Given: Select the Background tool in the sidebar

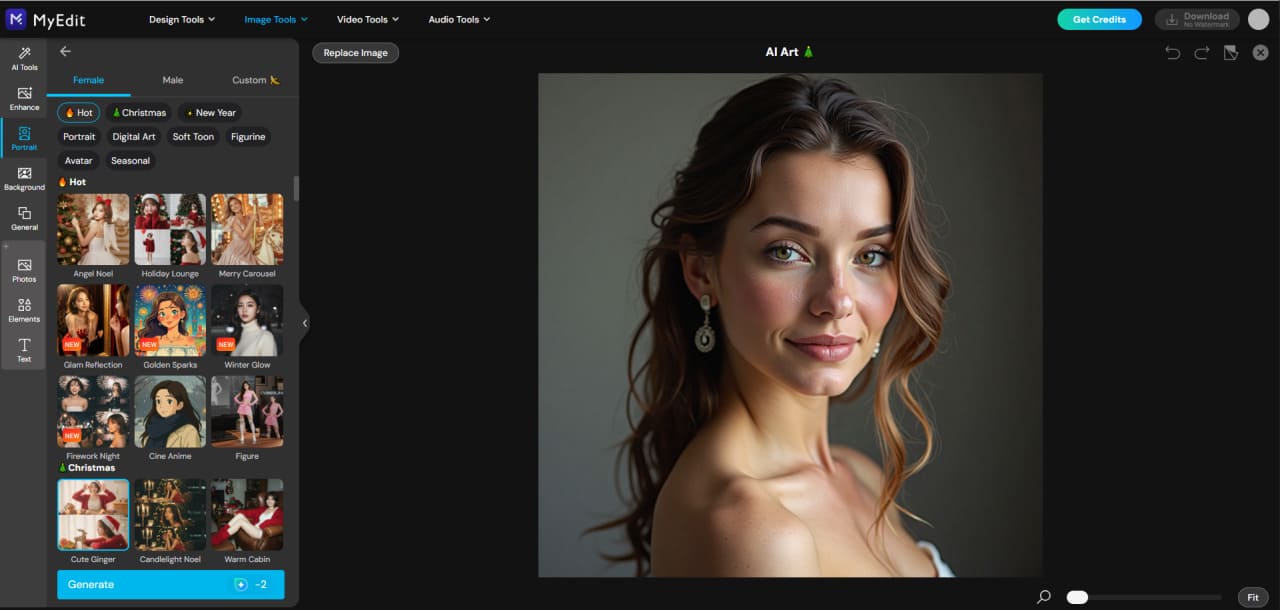Looking at the screenshot, I should 23,180.
